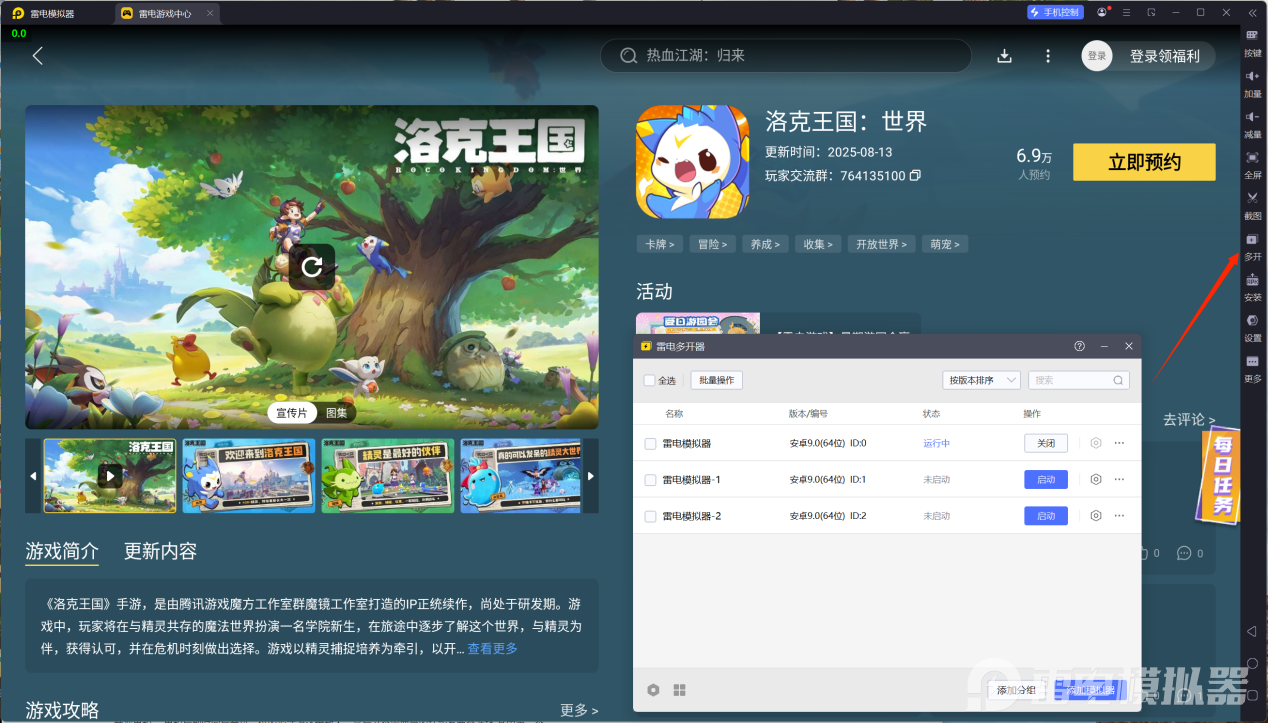The width and height of the screenshot is (1268, 723).
Task: Open settings gear for 雷电模拟器-2
Action: [1096, 516]
